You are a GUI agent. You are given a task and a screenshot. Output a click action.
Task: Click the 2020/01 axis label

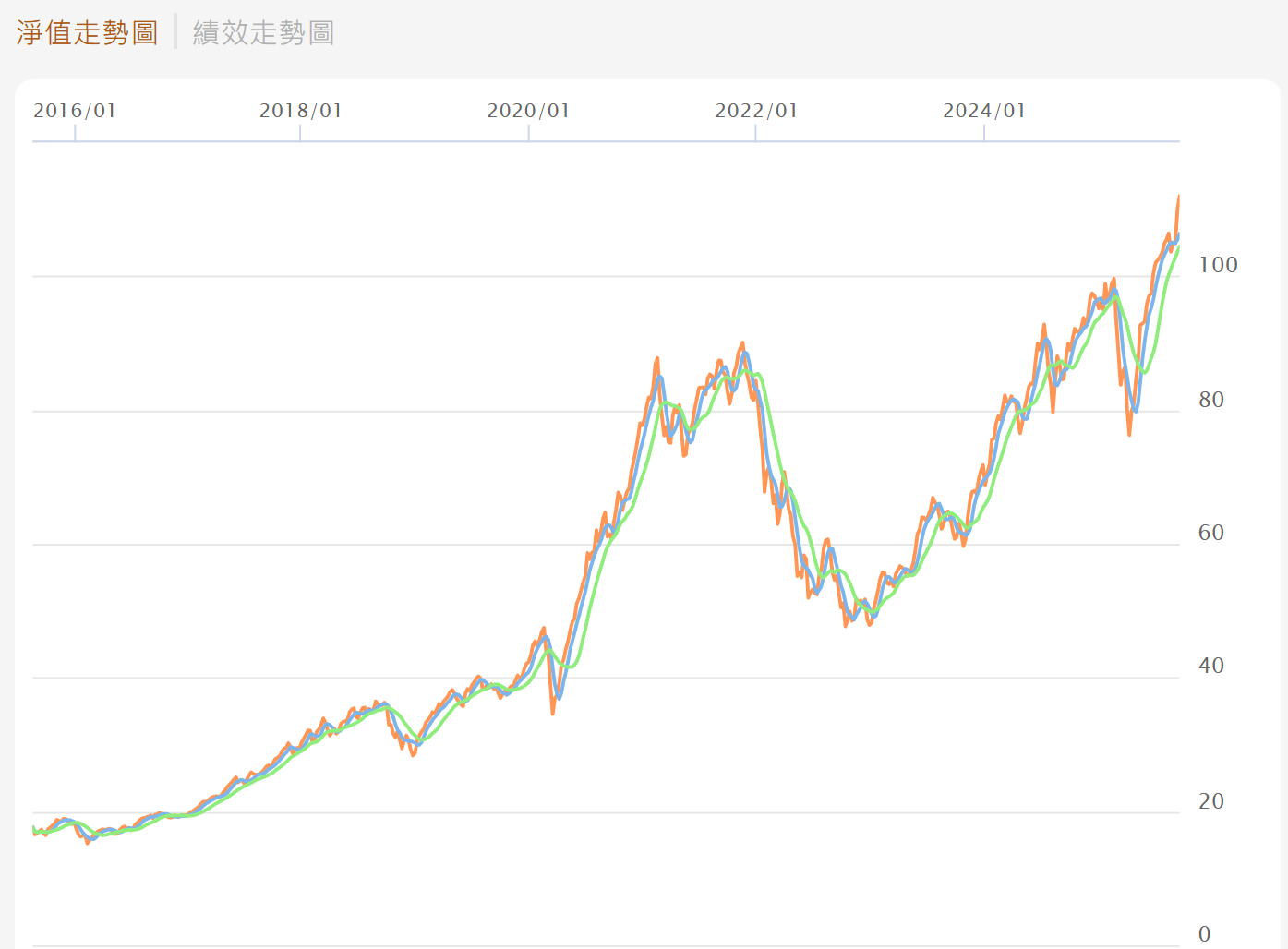coord(528,110)
